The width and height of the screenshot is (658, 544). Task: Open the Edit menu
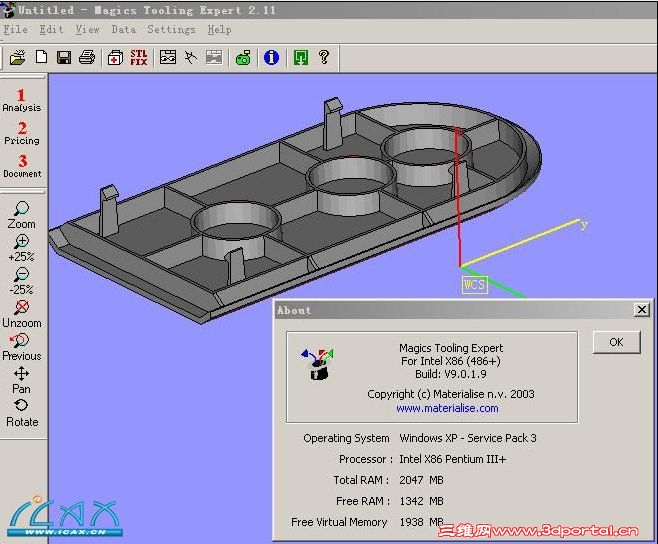(51, 30)
